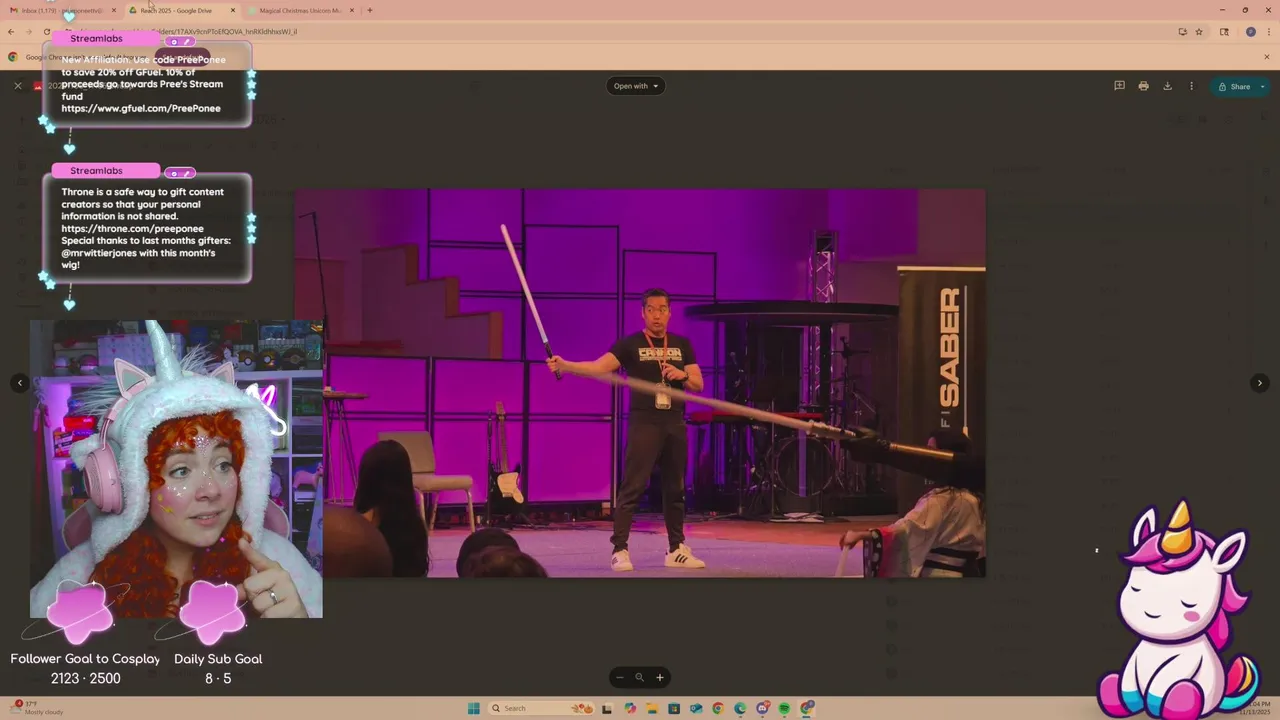Viewport: 1280px width, 720px height.
Task: Open the weather widget in the taskbar
Action: point(38,708)
